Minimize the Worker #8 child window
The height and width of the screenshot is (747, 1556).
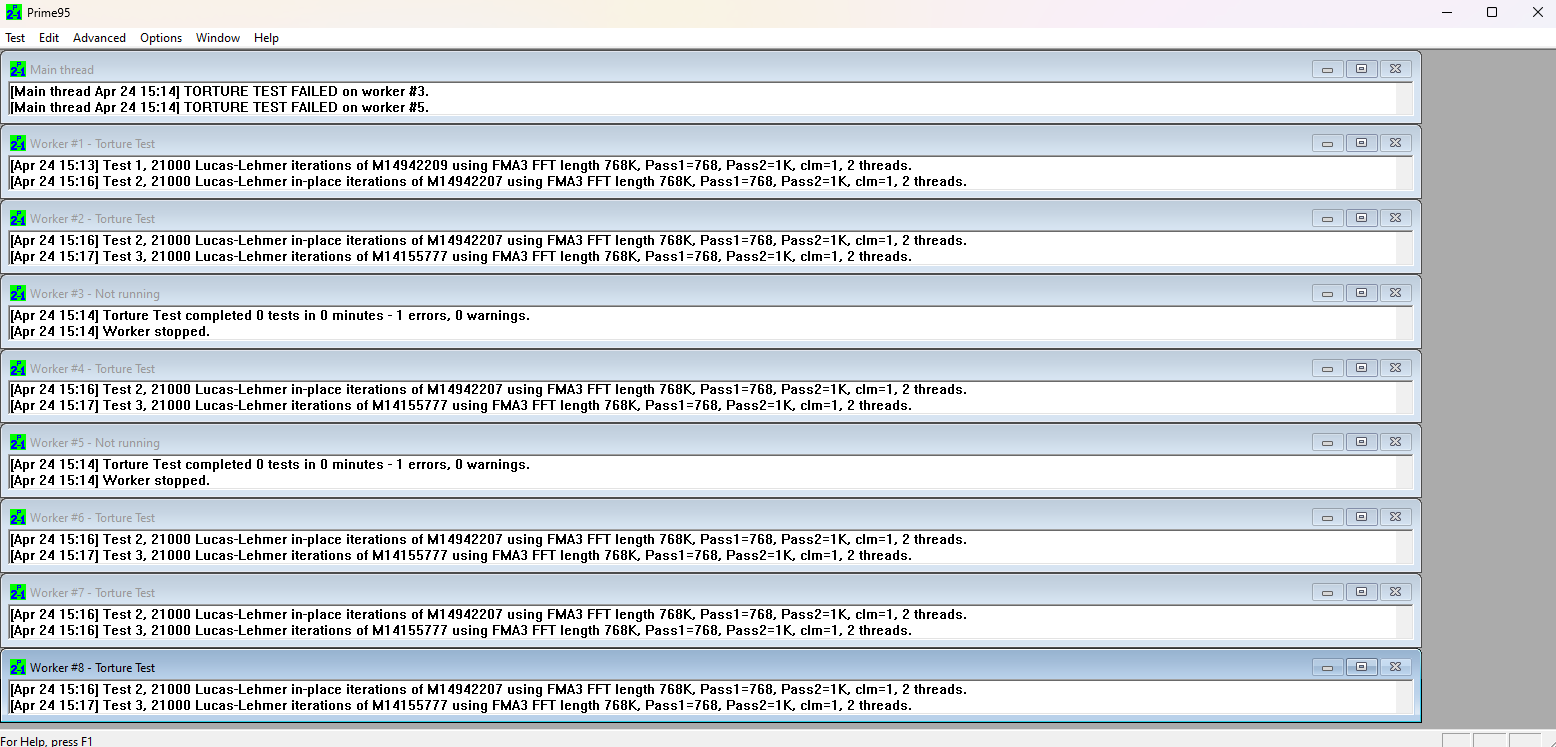(1328, 667)
